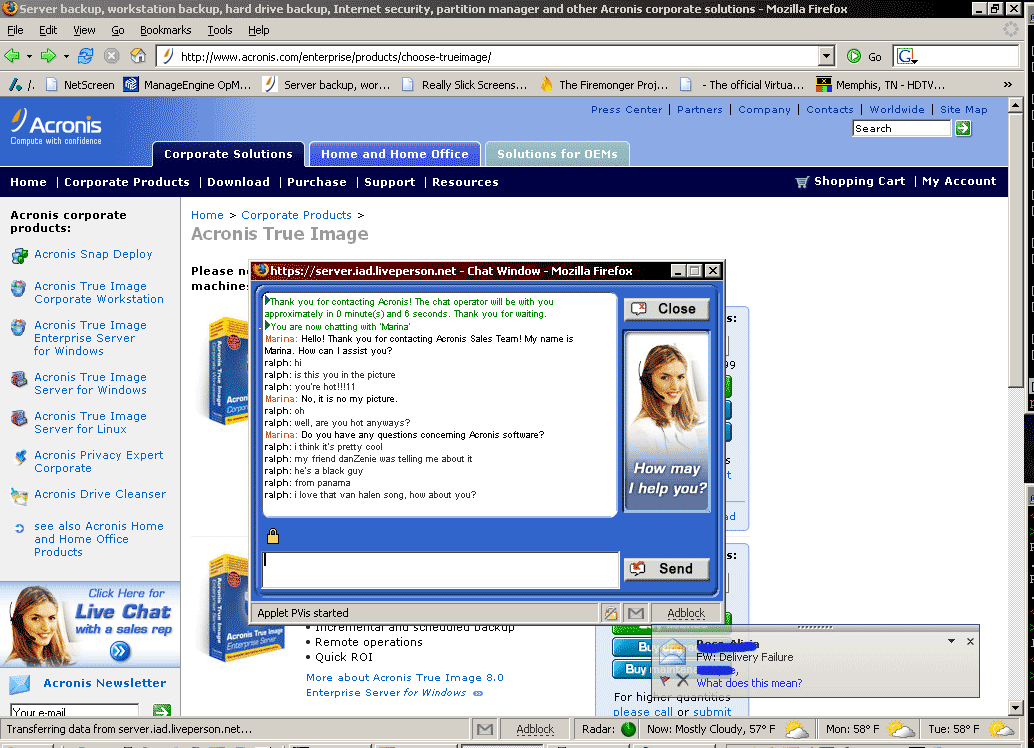
Task: Click the browser Back arrow button
Action: click(13, 56)
